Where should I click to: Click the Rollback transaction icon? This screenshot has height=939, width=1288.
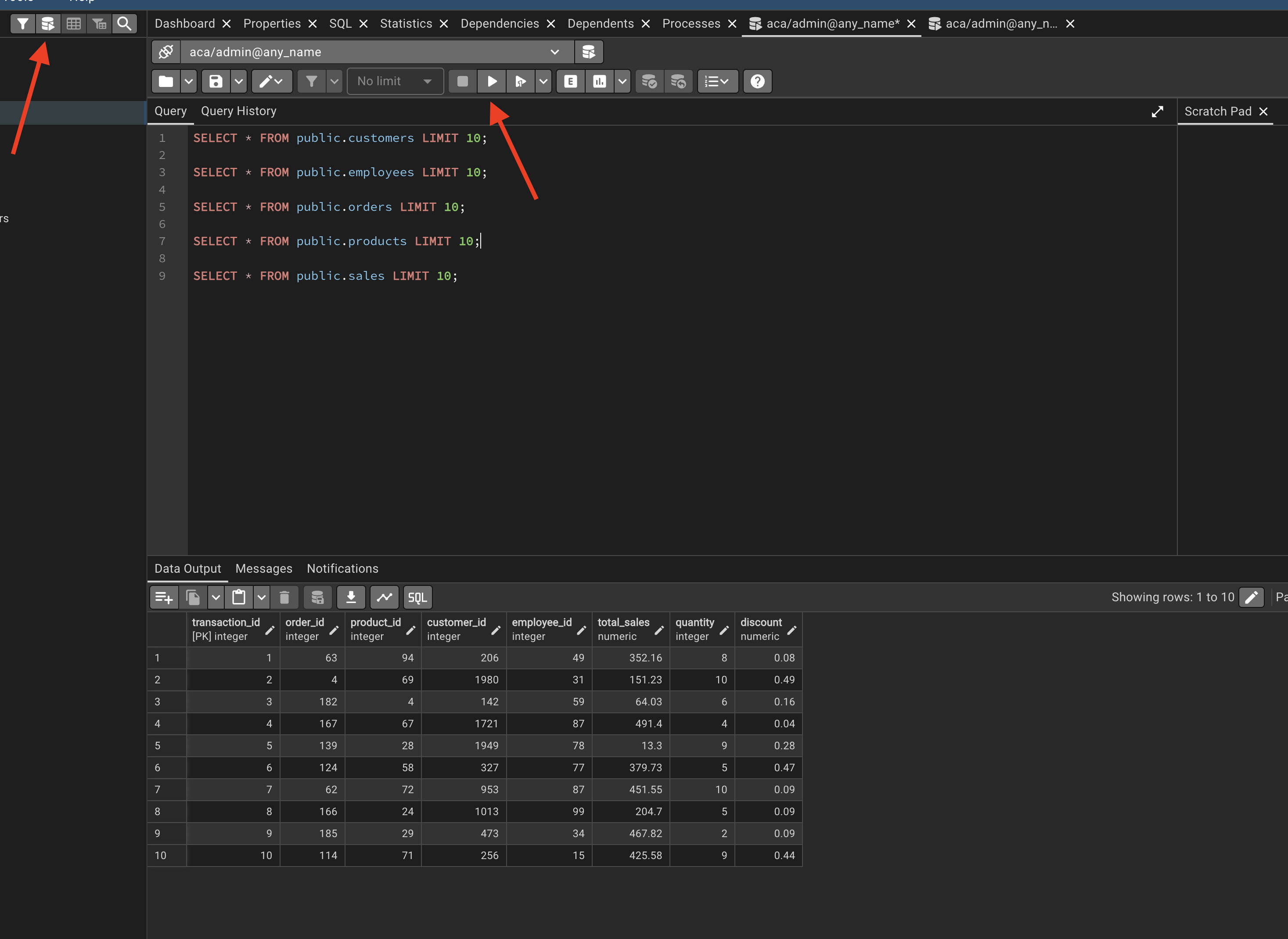tap(678, 81)
